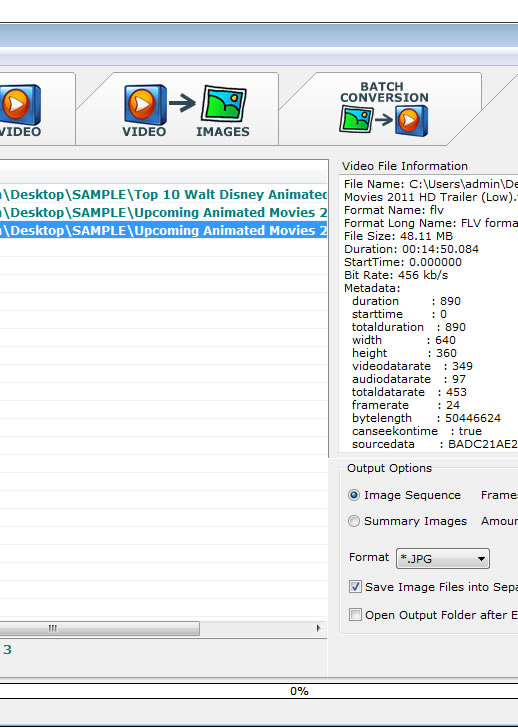The height and width of the screenshot is (728, 518).
Task: Click the File Size: 48.11 MB line
Action: 398,236
